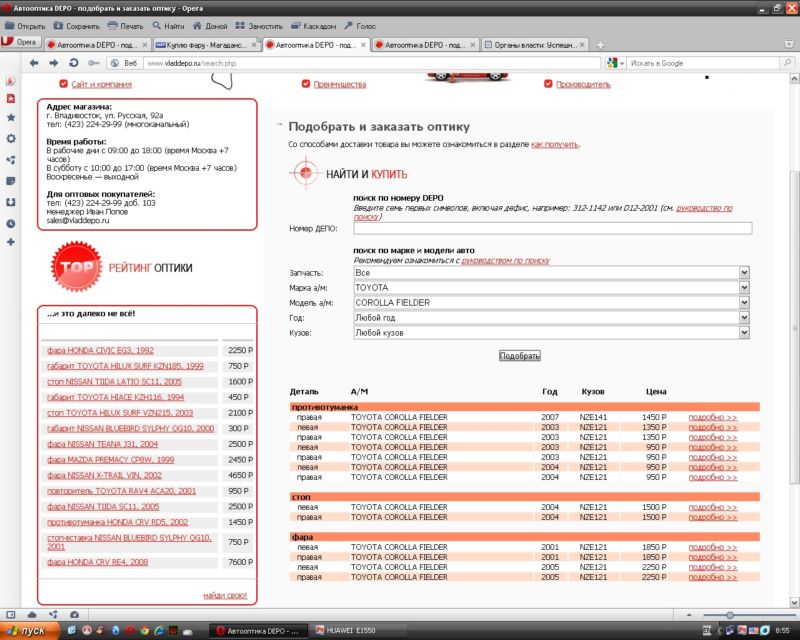Click the Windows пуск (Start) button

(30, 631)
